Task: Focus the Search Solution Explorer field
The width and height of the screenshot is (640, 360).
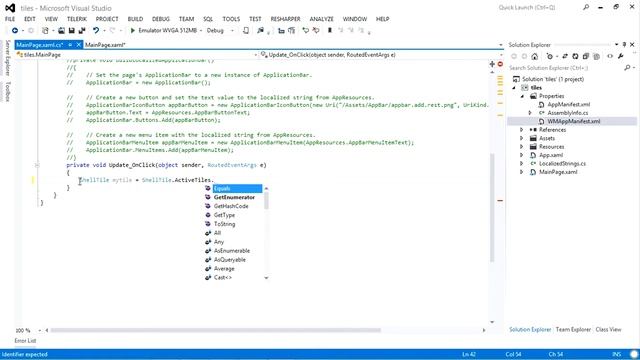Action: pos(565,68)
